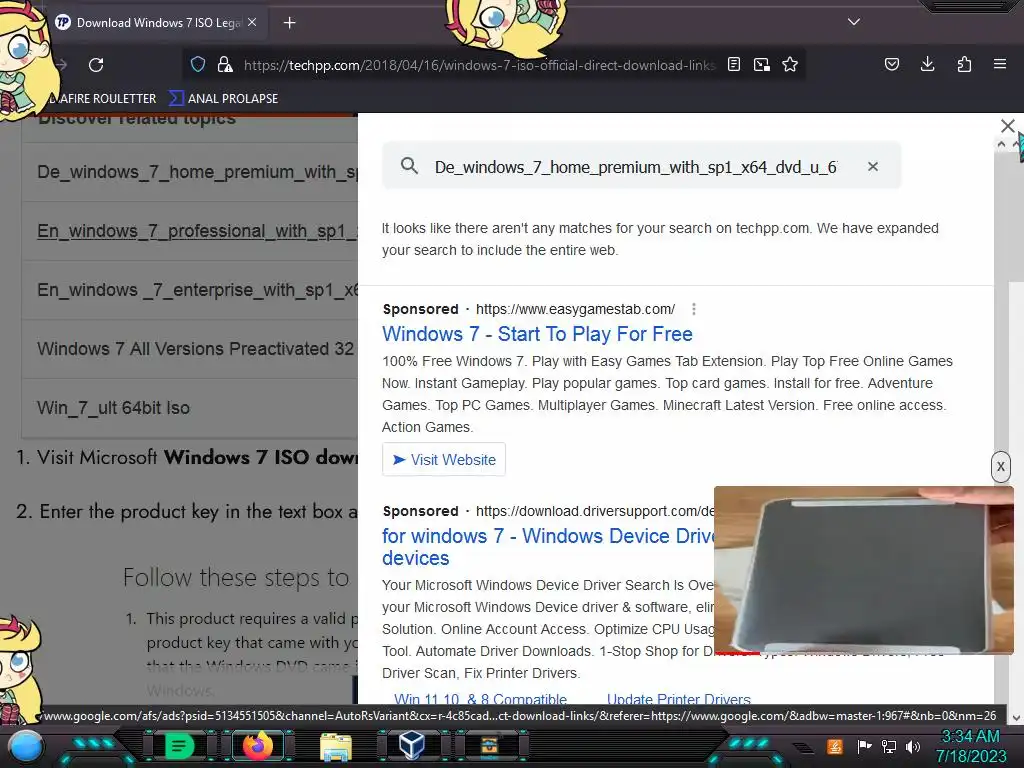This screenshot has height=768, width=1024.
Task: Select 'Windows 7 All Versions Preactivated' topic
Action: click(x=190, y=349)
